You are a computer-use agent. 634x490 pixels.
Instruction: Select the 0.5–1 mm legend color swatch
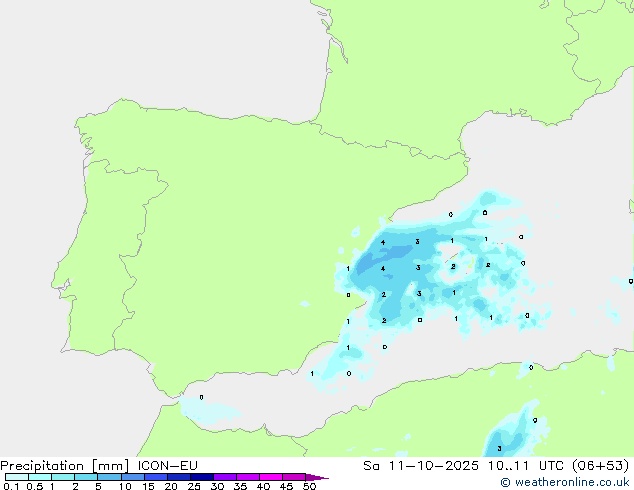(40, 477)
